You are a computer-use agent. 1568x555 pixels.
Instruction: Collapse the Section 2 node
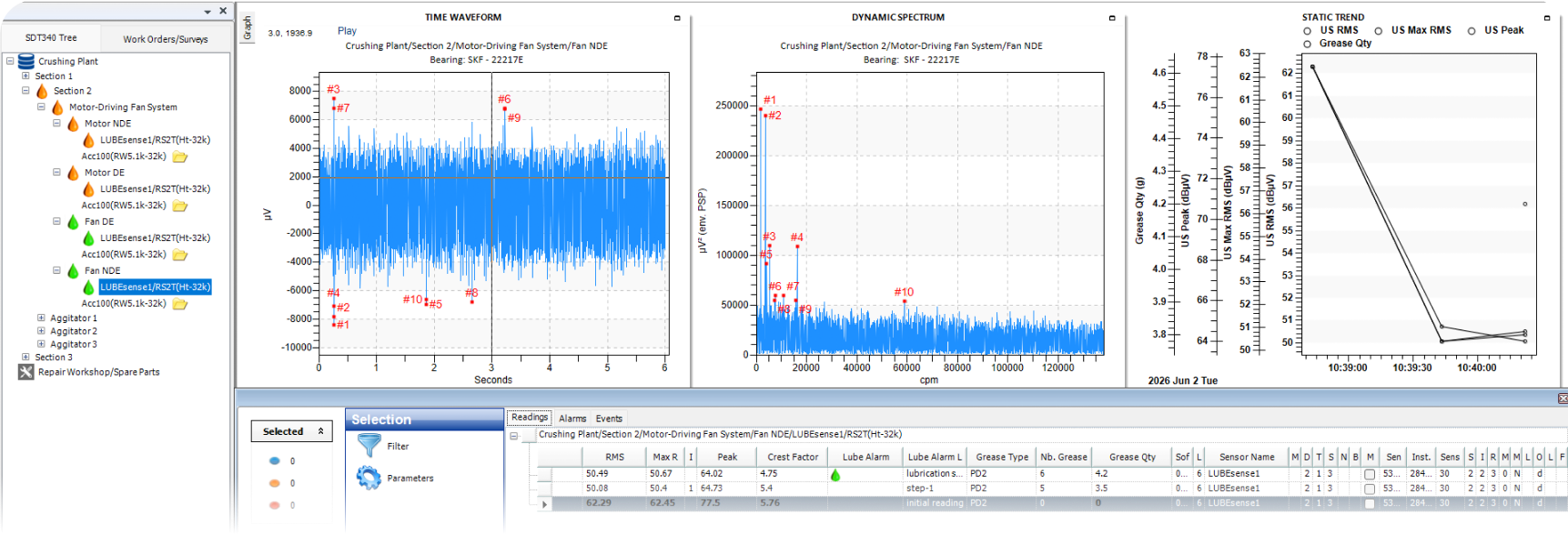point(25,91)
